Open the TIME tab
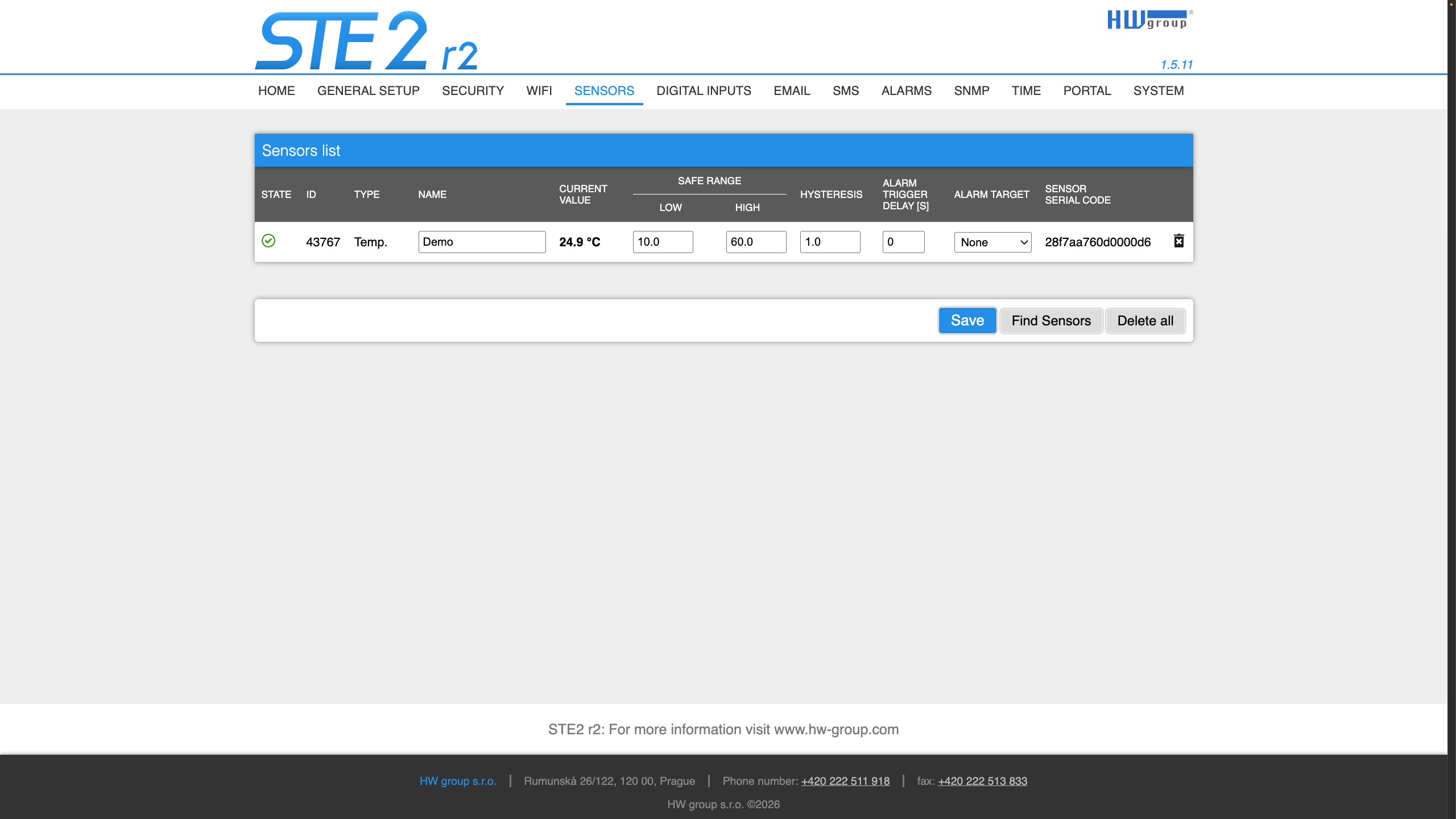 tap(1026, 91)
